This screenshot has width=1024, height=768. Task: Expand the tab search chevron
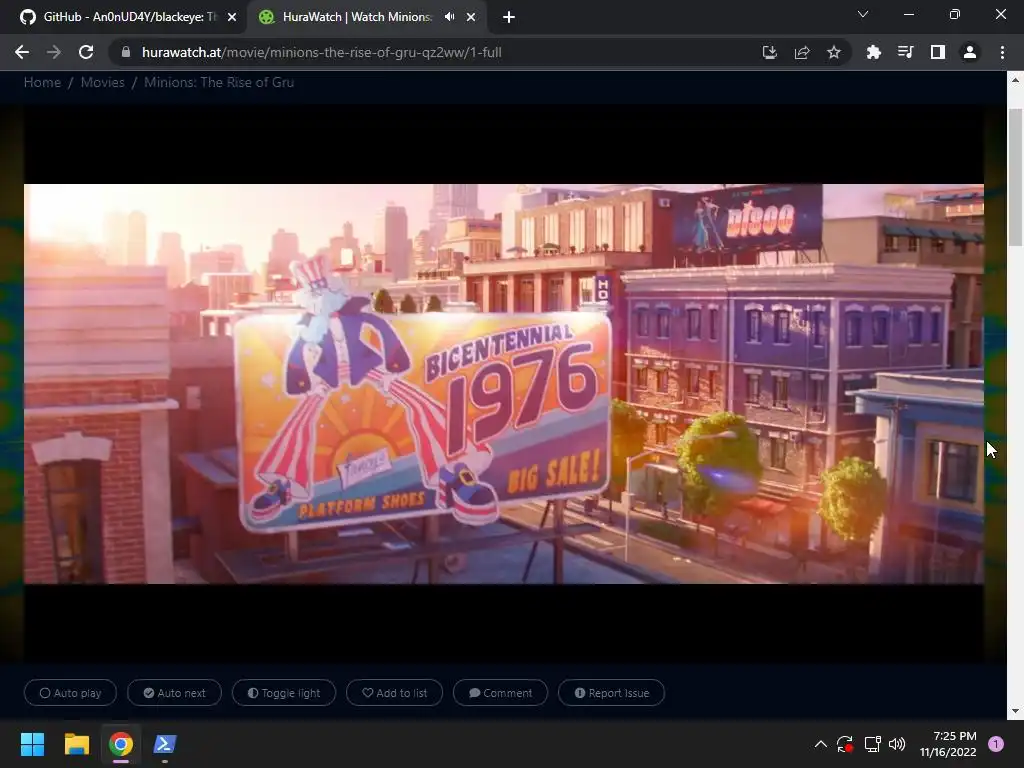863,14
